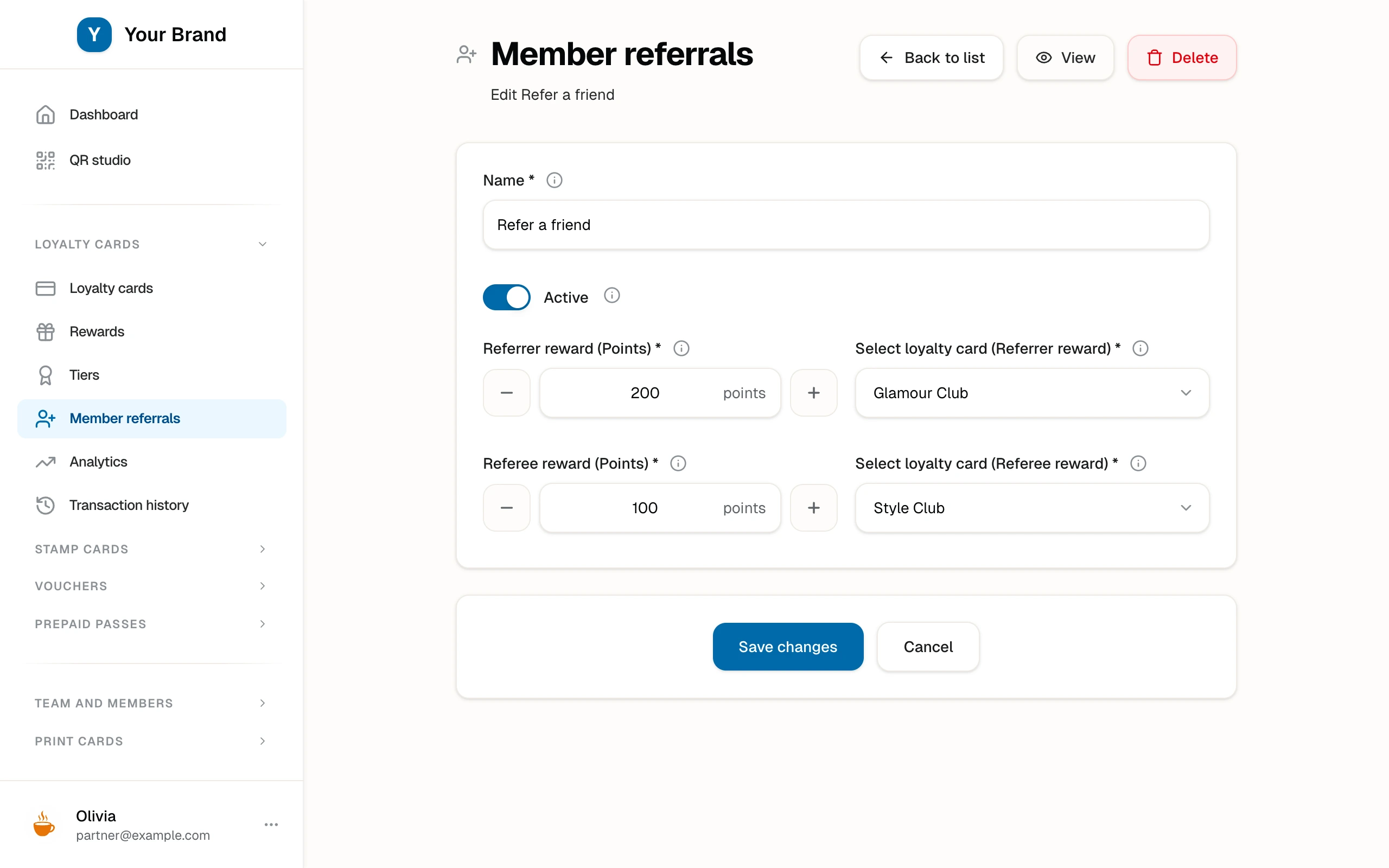Click the View button
1389x868 pixels.
click(x=1065, y=58)
